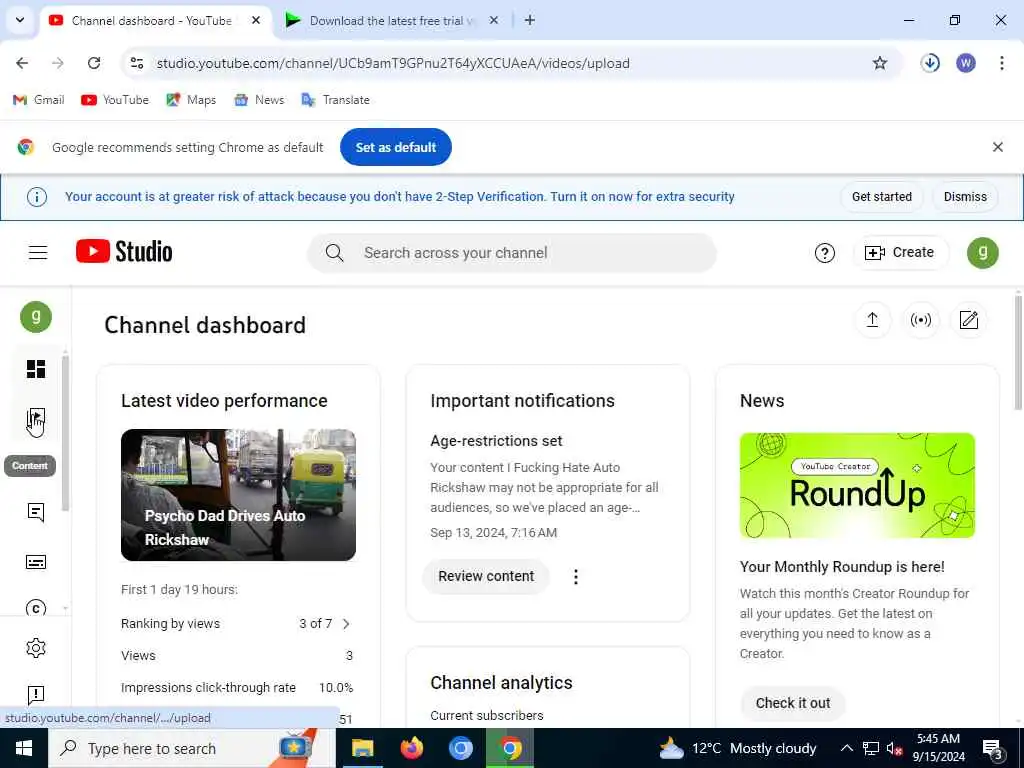Click the site information icon
The height and width of the screenshot is (768, 1024).
pyautogui.click(x=137, y=63)
